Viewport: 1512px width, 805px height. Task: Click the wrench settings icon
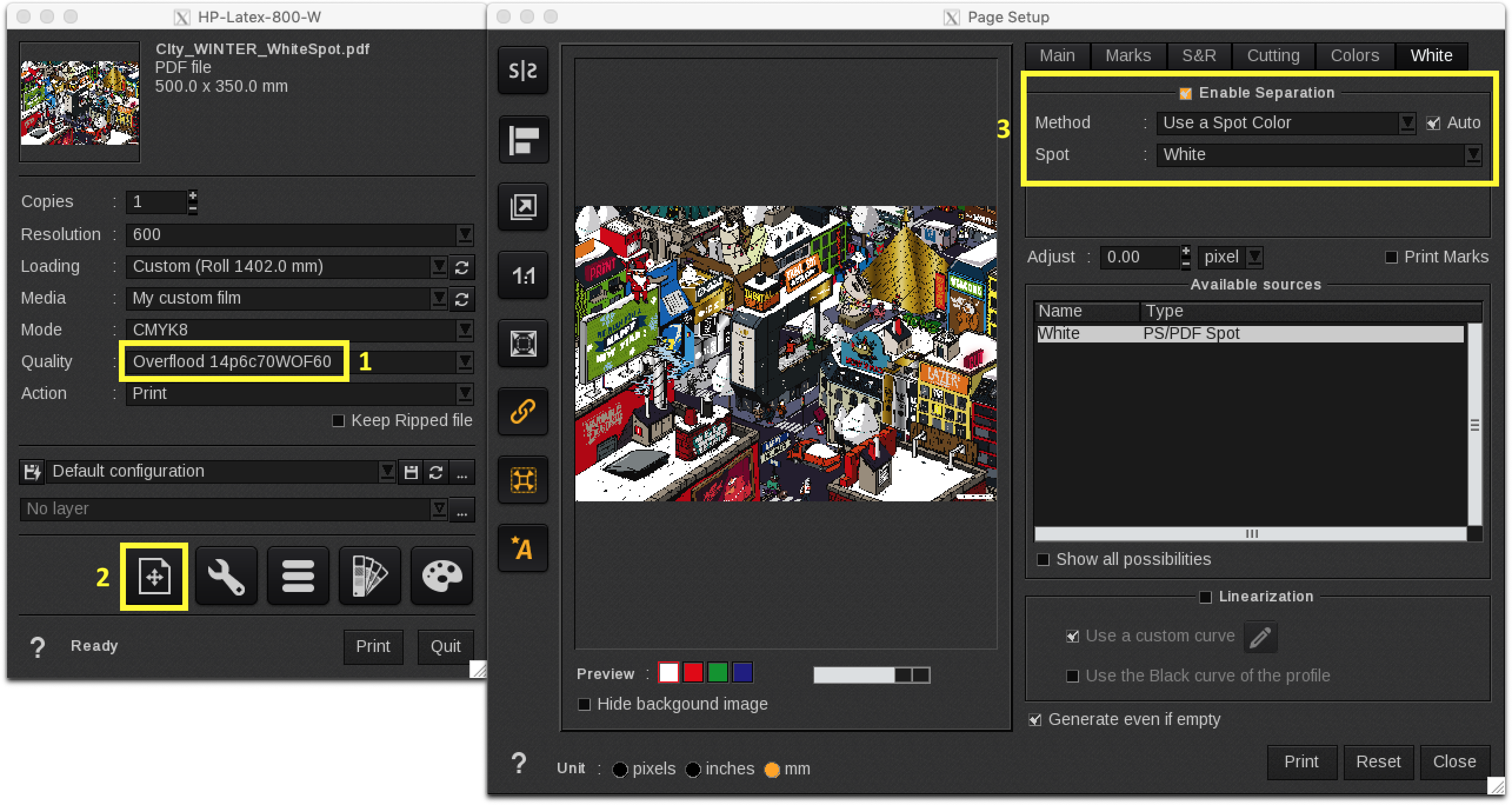(226, 576)
